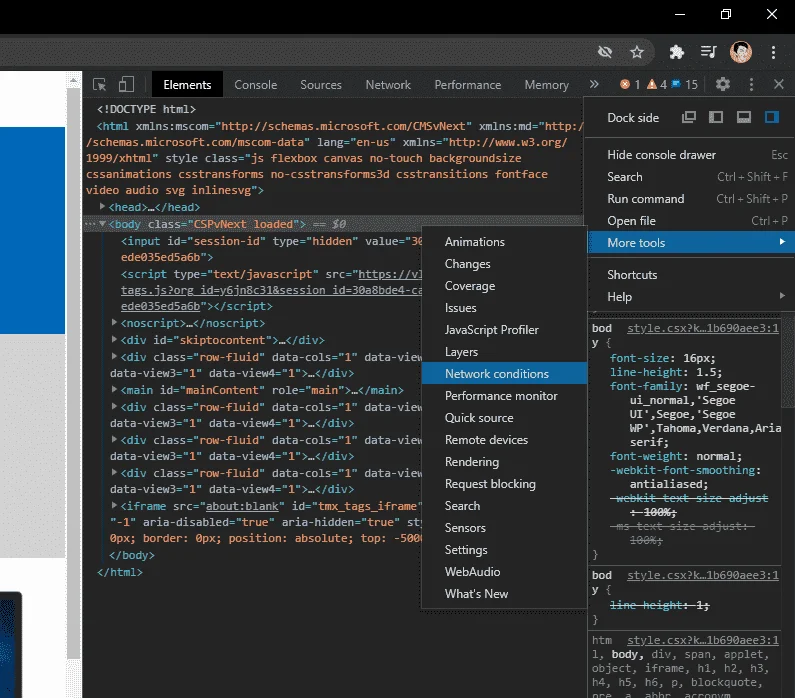Choose Hide console drawer
The image size is (795, 698).
coord(692,155)
